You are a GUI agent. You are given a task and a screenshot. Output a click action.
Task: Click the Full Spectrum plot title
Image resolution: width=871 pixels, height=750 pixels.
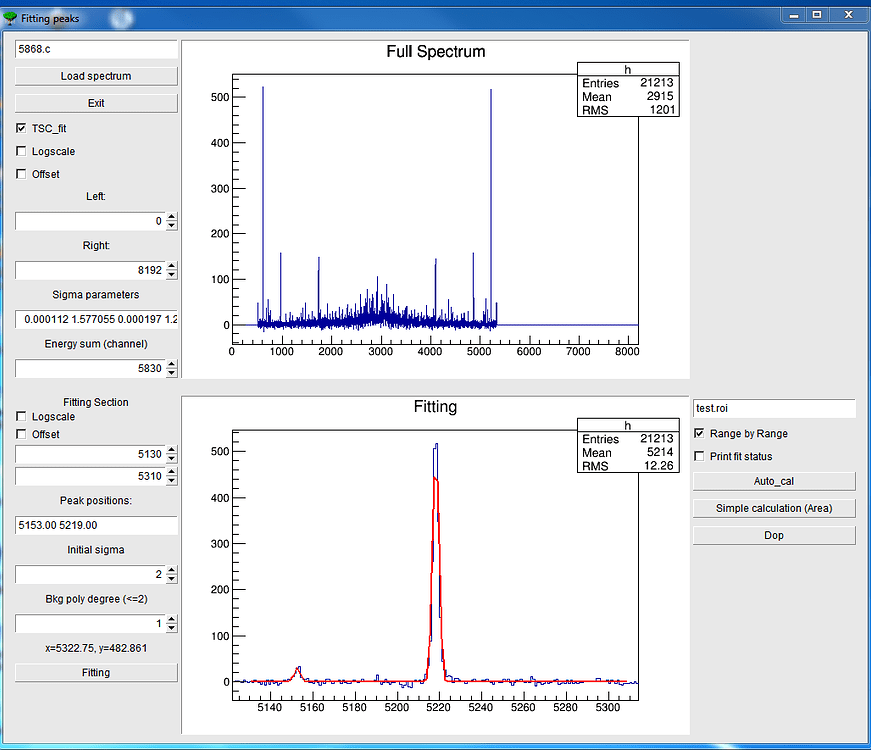tap(436, 52)
